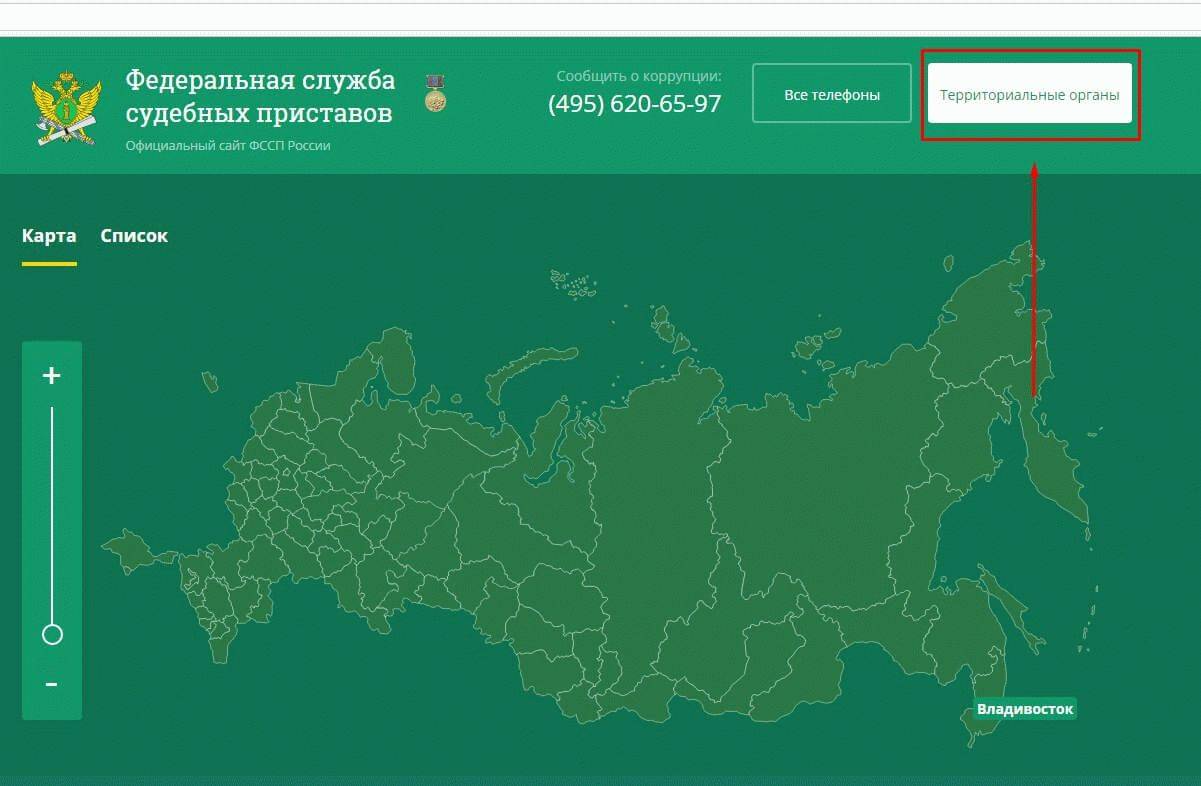Click the map zoom slider handle

(x=52, y=634)
